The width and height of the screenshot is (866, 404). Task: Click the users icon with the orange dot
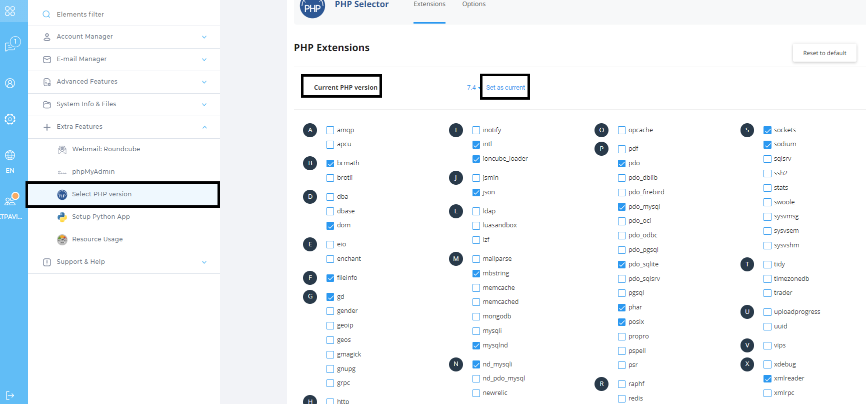point(11,200)
